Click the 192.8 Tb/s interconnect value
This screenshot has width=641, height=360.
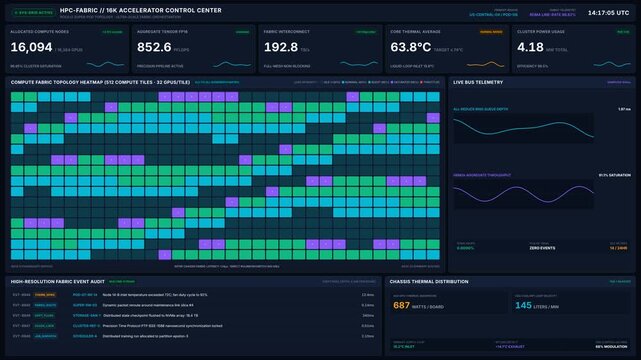281,47
